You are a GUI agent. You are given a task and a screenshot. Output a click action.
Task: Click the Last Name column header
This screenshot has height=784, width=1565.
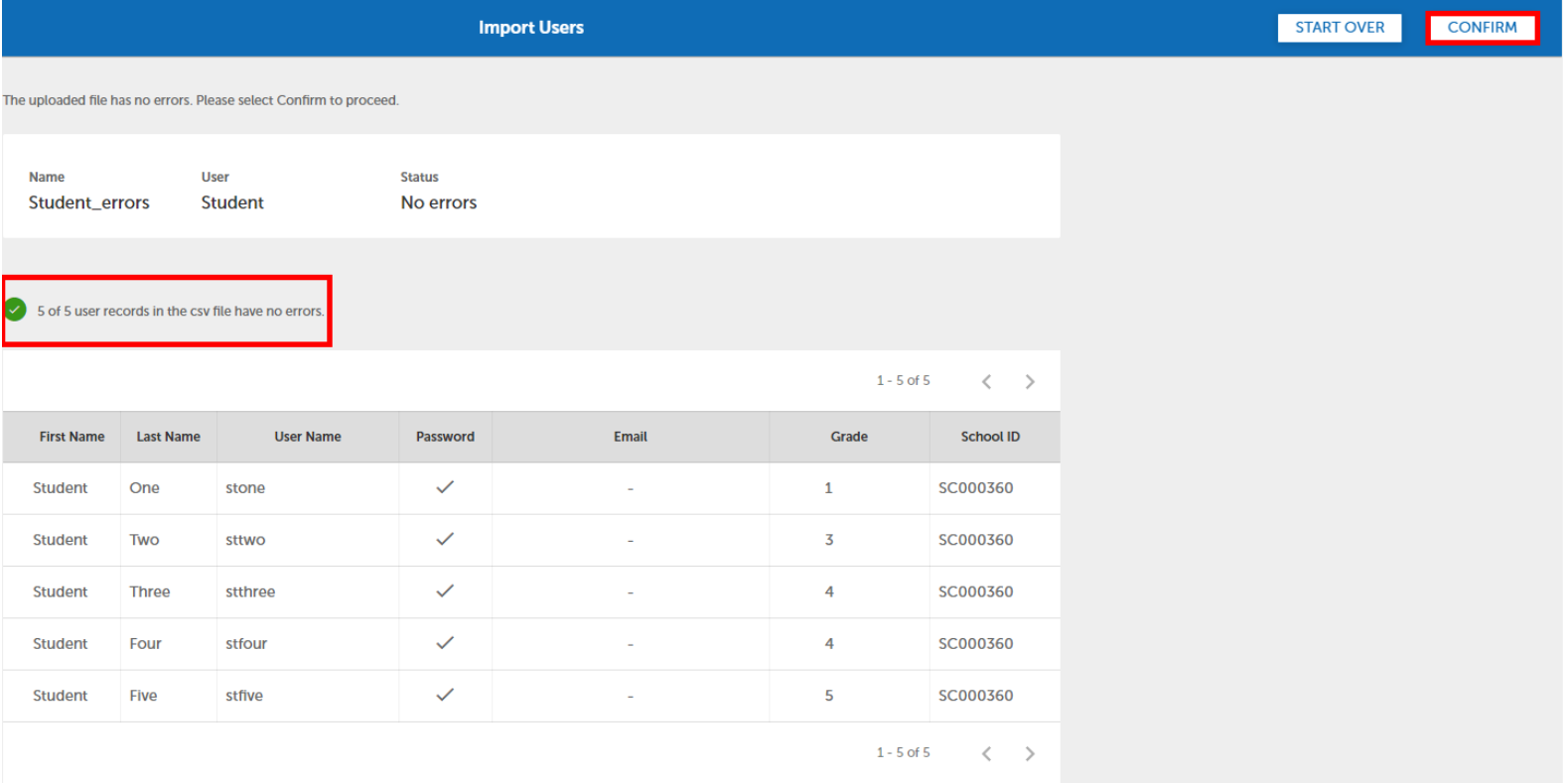(168, 437)
